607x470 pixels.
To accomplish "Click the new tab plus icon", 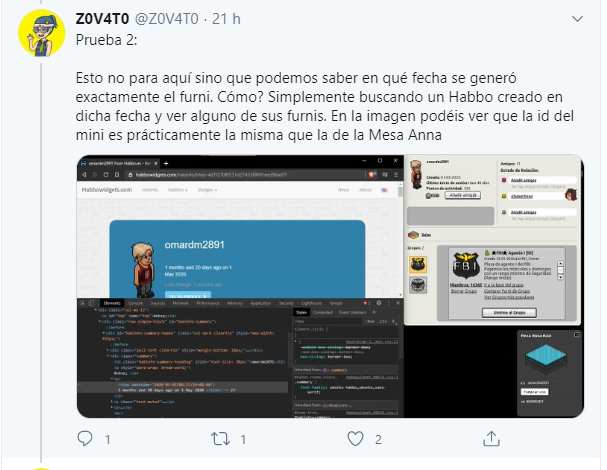I will (166, 163).
